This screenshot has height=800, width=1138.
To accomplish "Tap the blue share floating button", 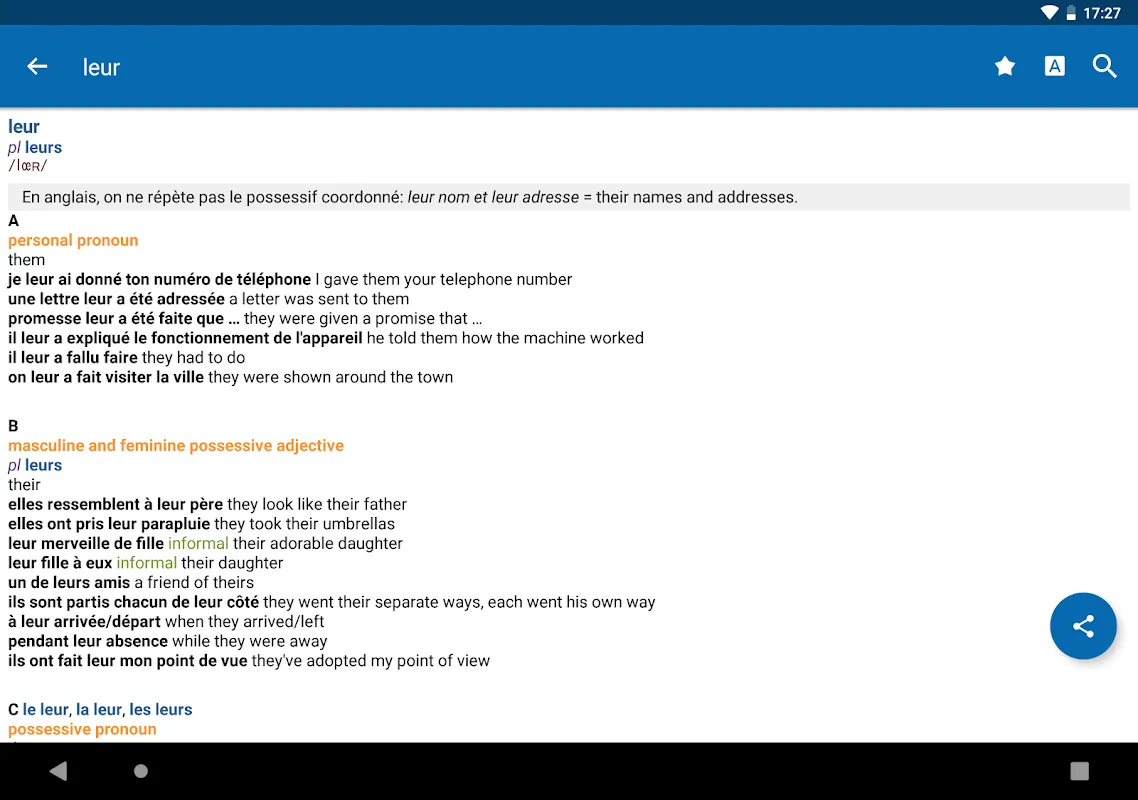I will coord(1083,627).
